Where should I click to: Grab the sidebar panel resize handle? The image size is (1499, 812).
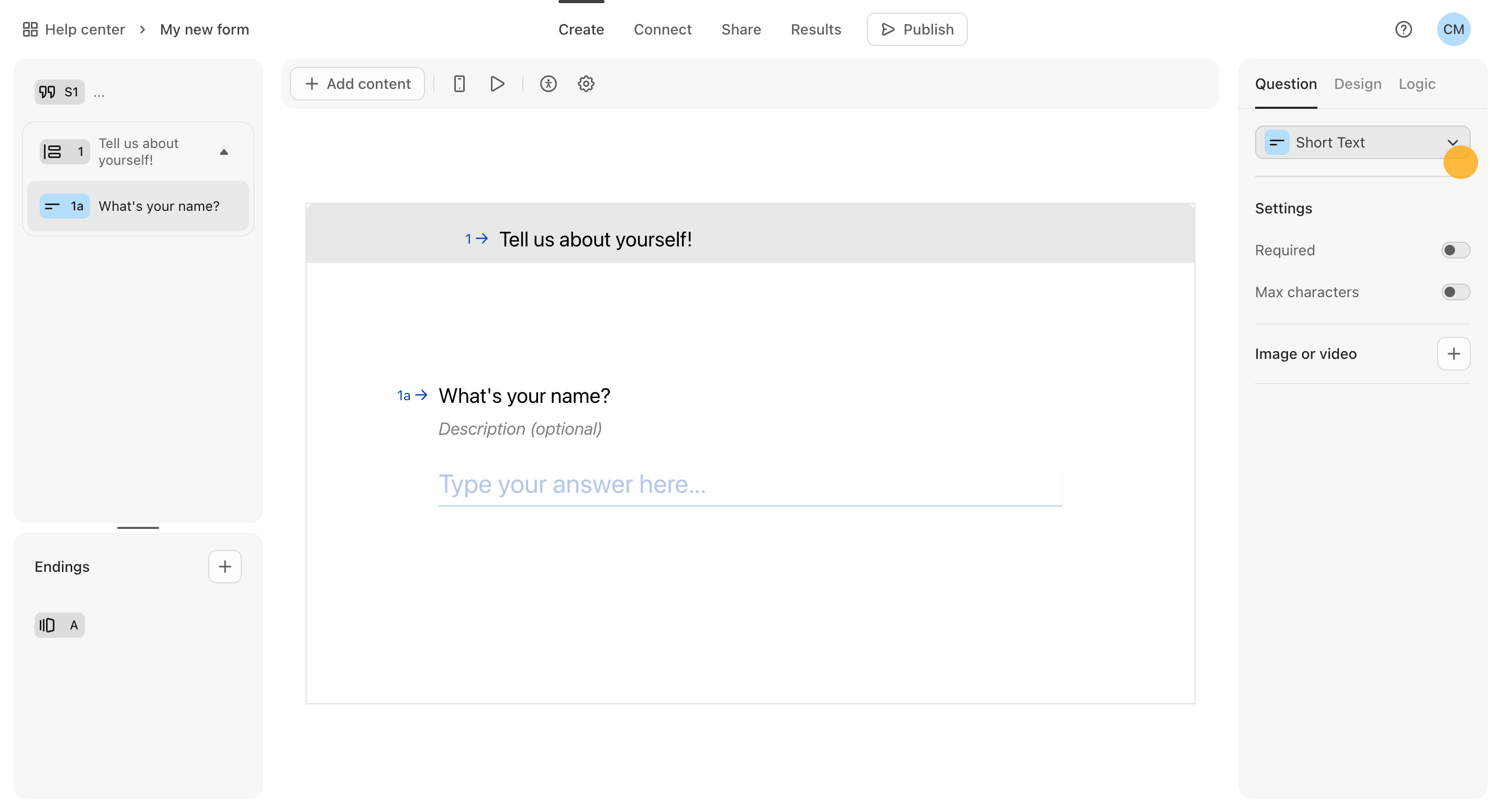coord(138,527)
